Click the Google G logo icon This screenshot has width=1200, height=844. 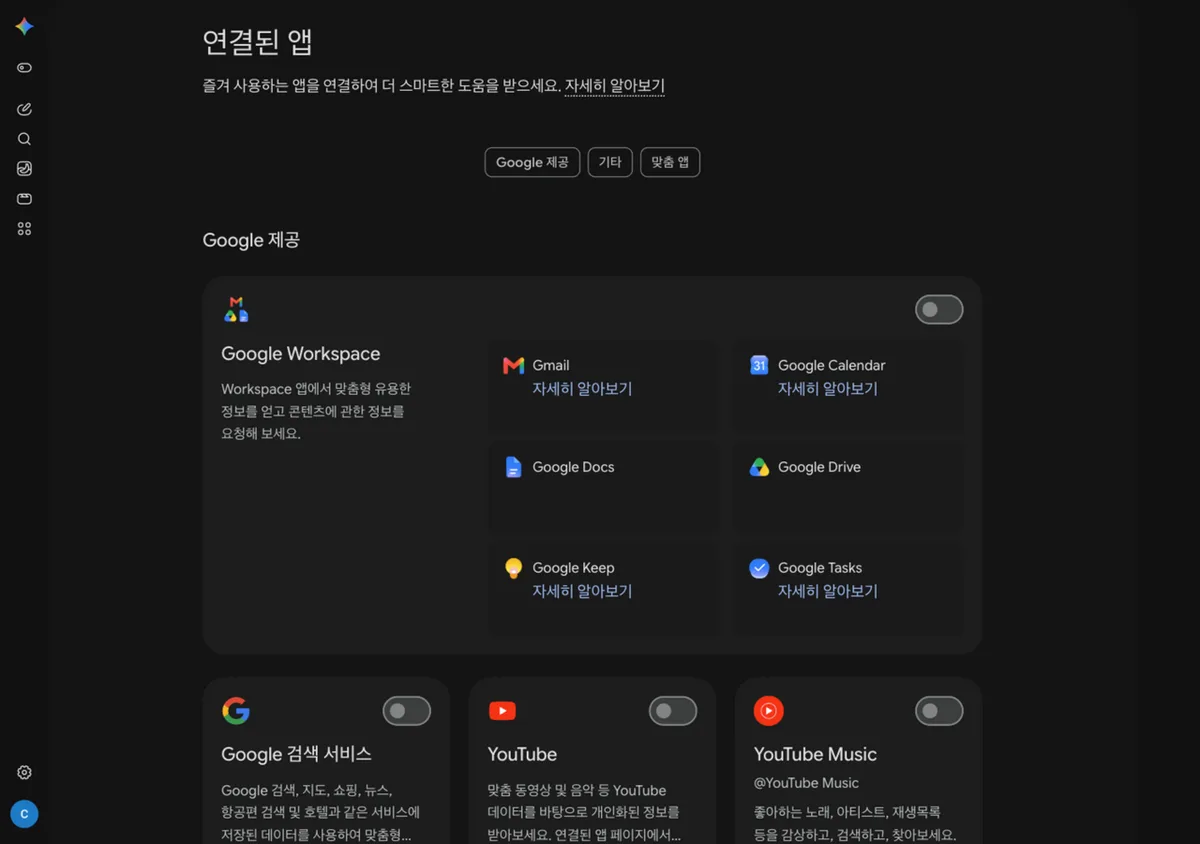[236, 711]
